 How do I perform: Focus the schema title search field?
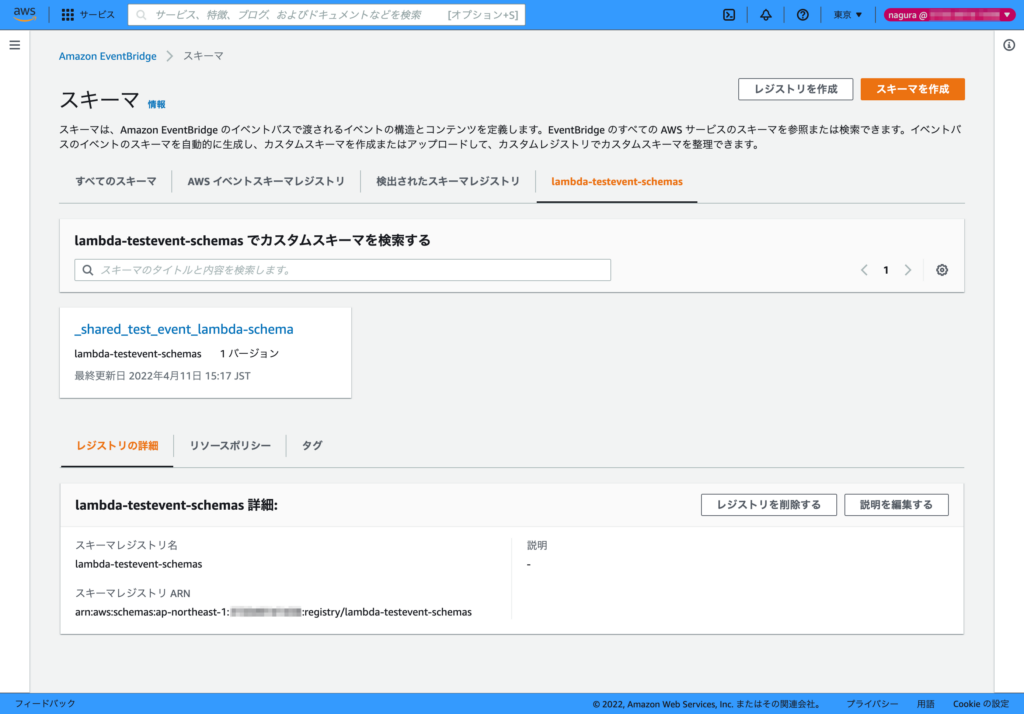pos(342,270)
